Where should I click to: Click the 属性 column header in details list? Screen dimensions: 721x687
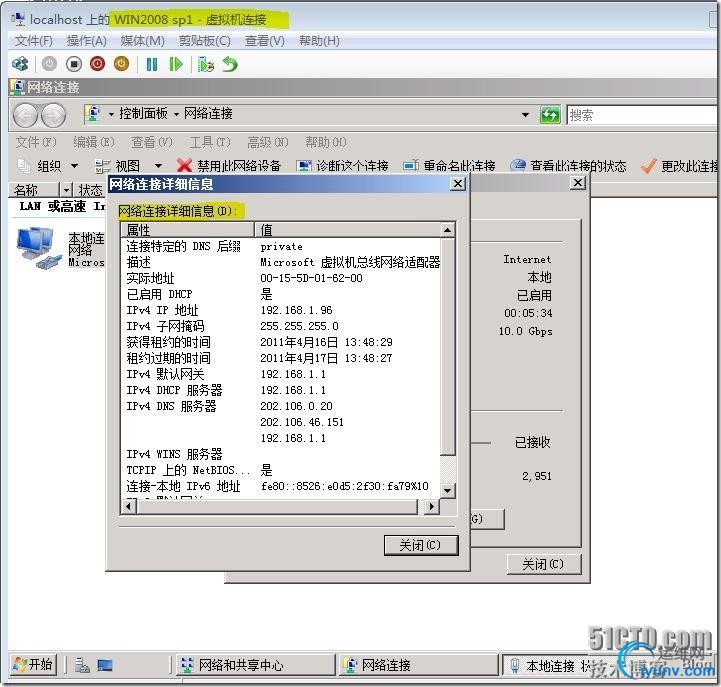[188, 229]
